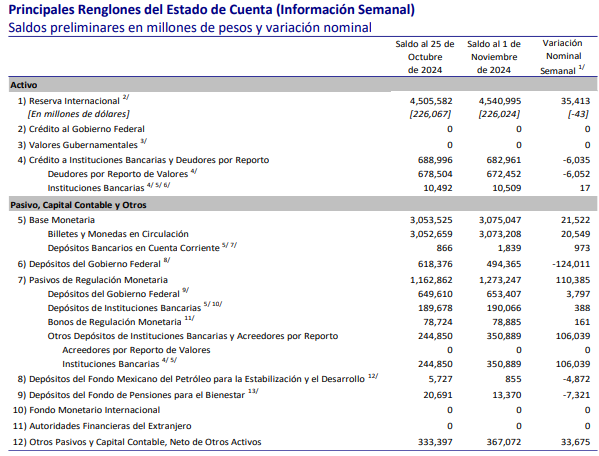This screenshot has height=456, width=599.
Task: Click variation value -124,011
Action: pos(571,264)
